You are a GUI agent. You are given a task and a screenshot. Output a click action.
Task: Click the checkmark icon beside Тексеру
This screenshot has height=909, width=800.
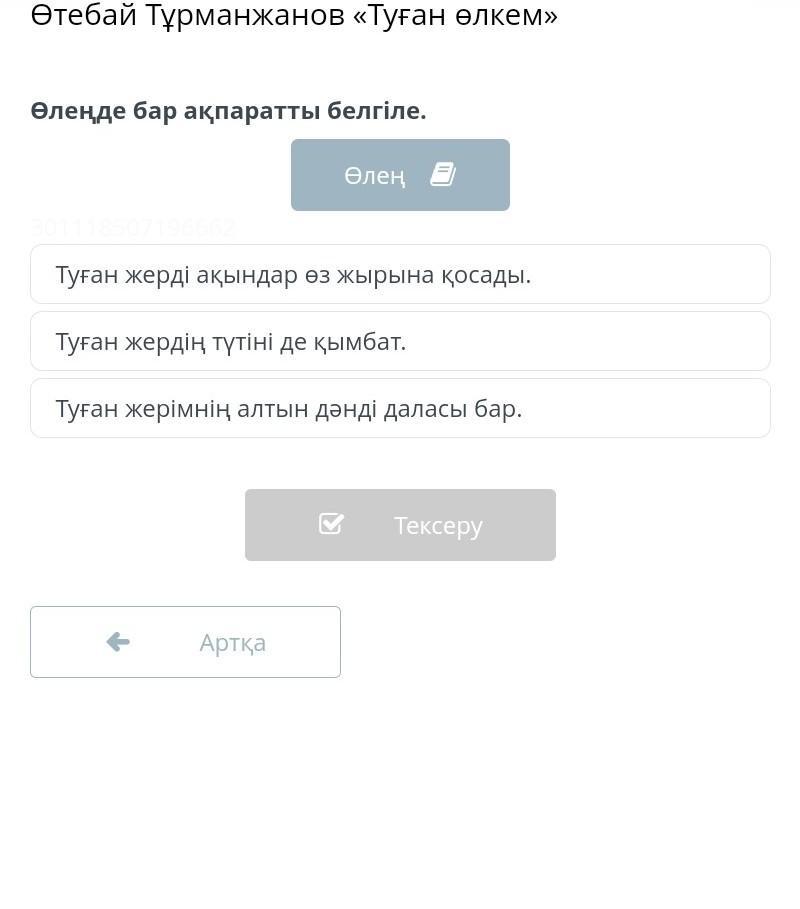click(x=331, y=524)
